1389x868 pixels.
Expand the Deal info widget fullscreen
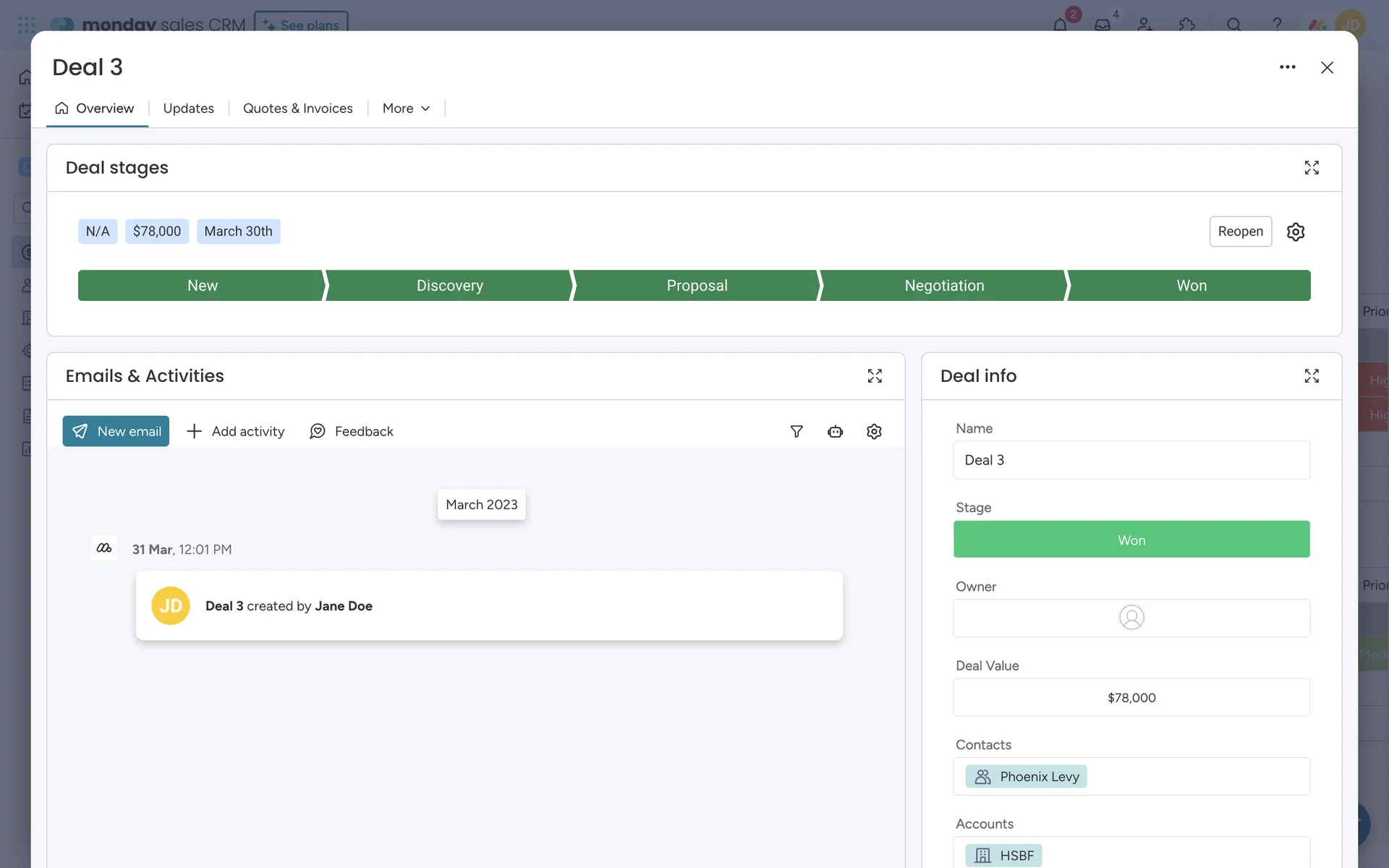pyautogui.click(x=1312, y=376)
